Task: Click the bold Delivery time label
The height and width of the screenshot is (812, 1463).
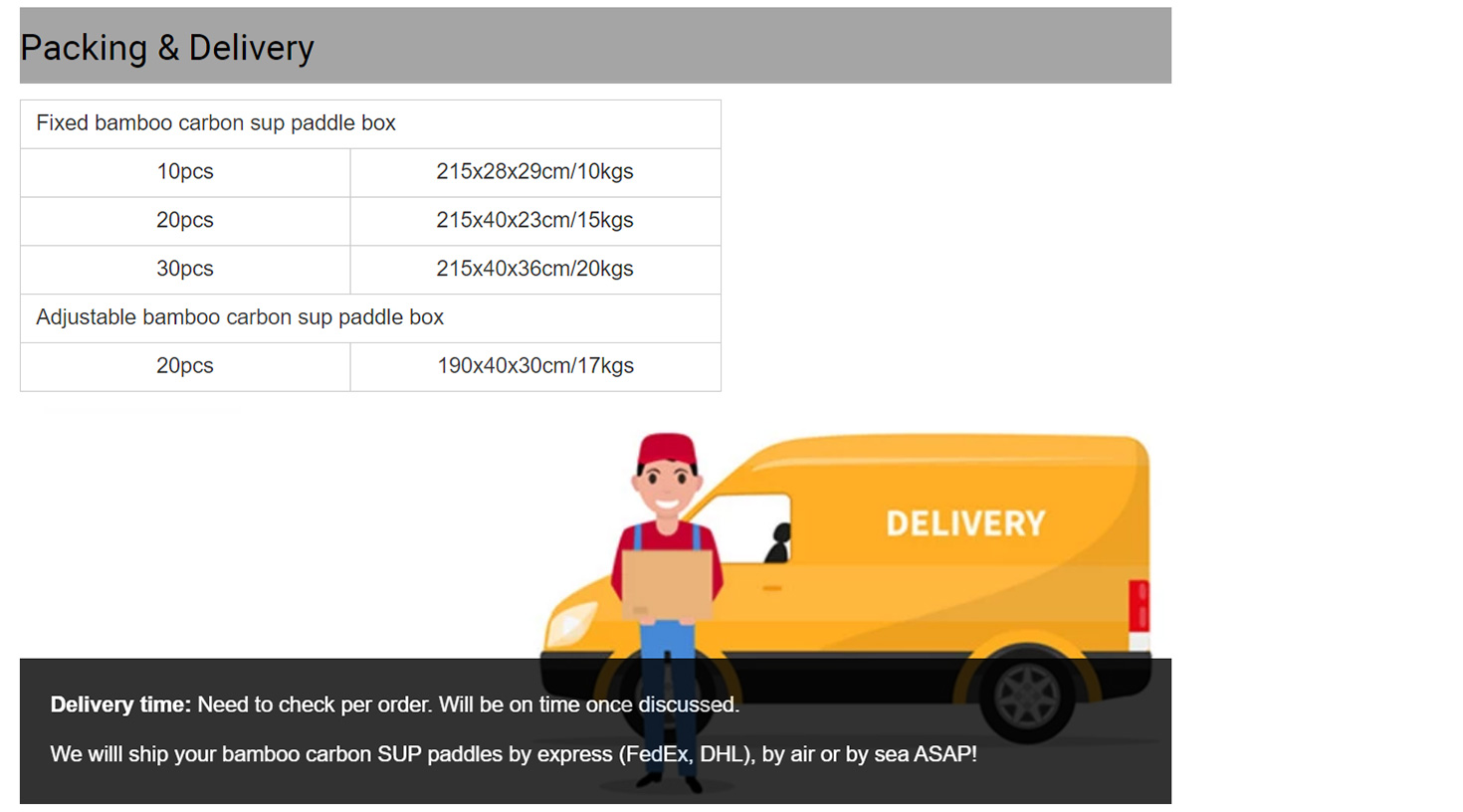Action: click(x=120, y=705)
